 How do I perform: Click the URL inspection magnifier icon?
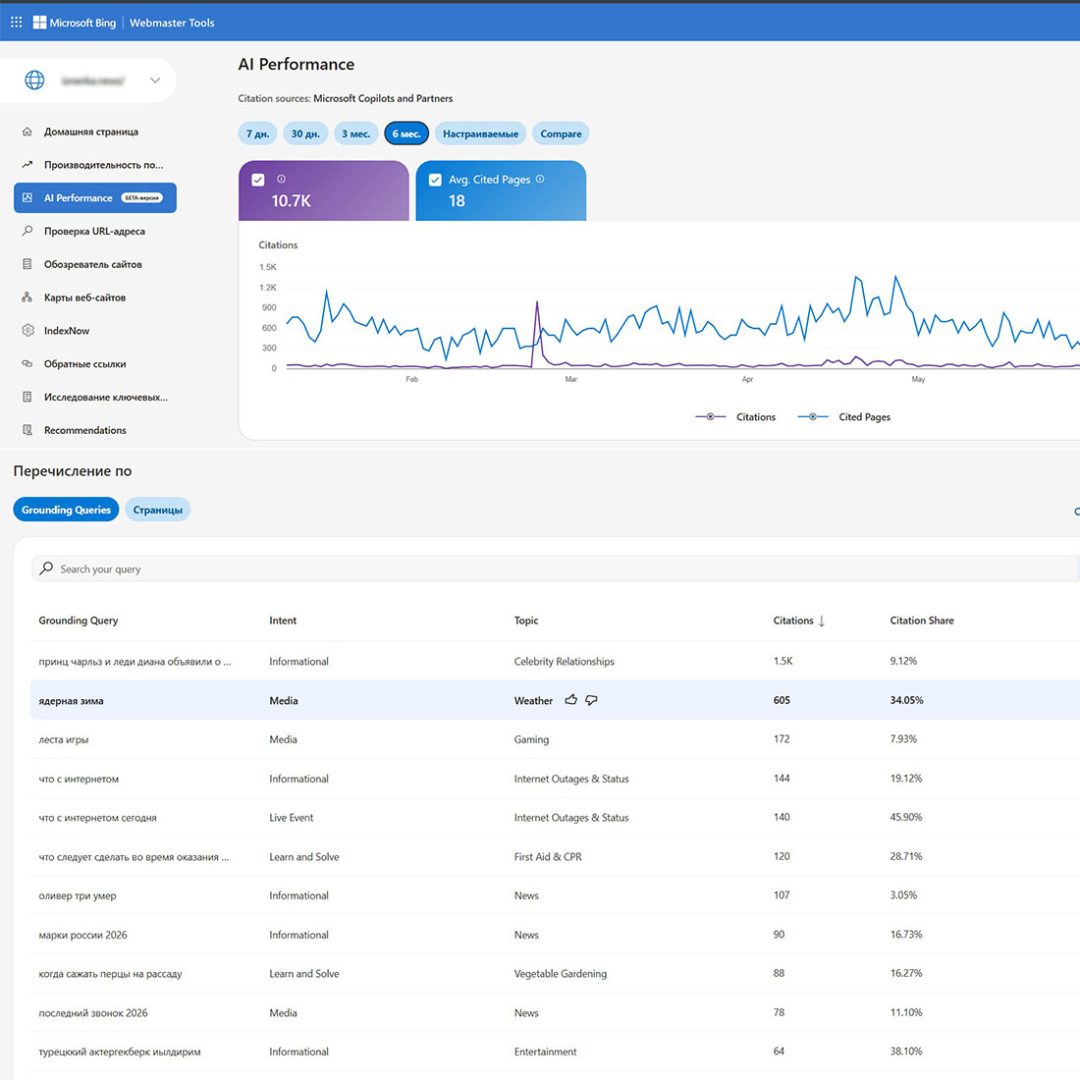27,231
